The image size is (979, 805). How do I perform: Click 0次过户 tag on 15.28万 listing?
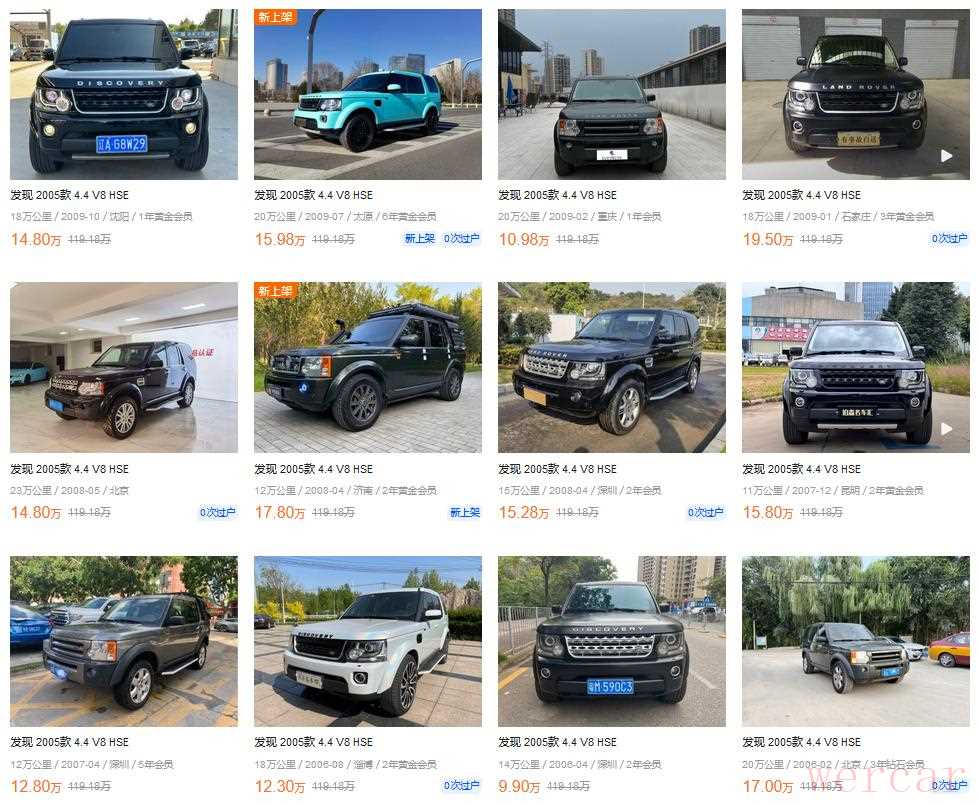coord(706,512)
